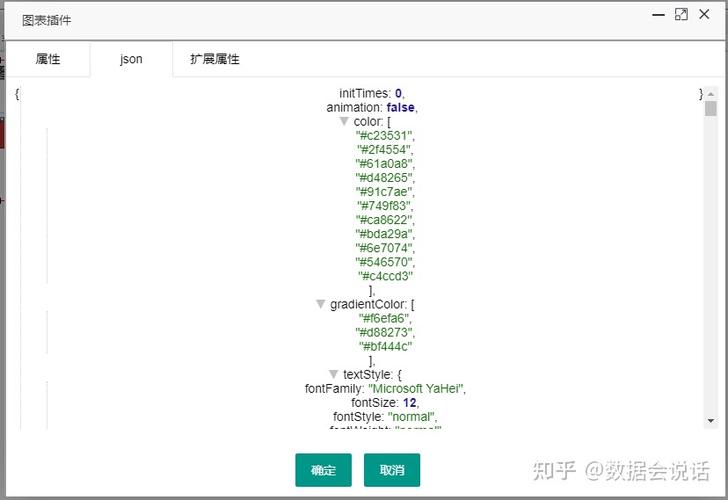The image size is (728, 500).
Task: Open the 扩展属性 tab
Action: (214, 59)
